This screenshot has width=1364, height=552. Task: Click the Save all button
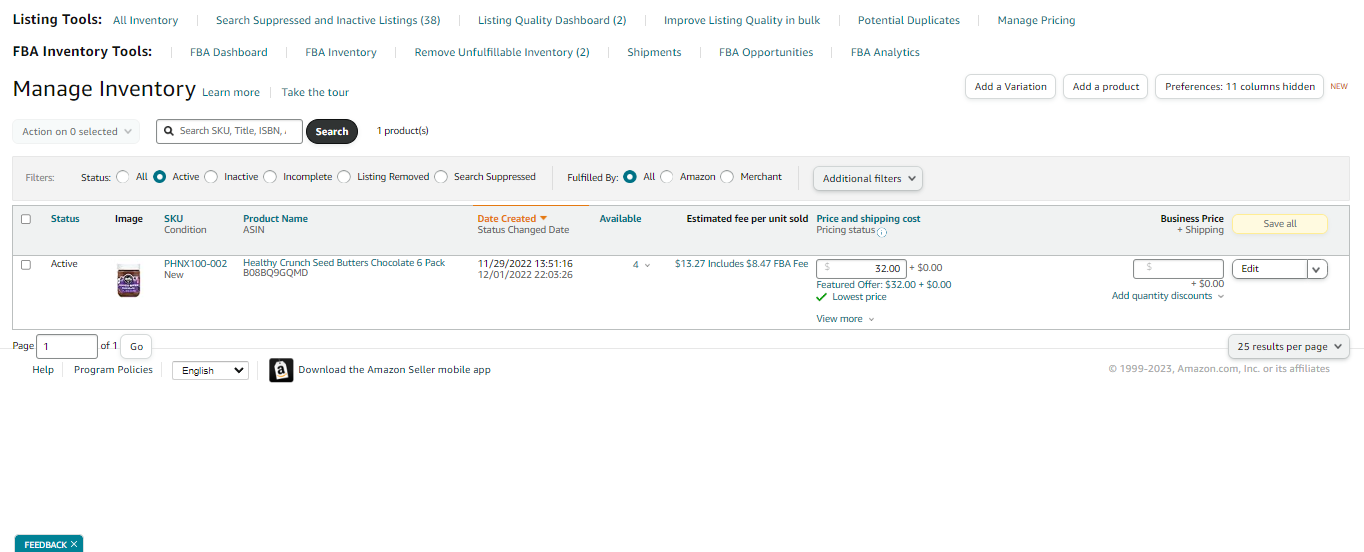[1280, 224]
